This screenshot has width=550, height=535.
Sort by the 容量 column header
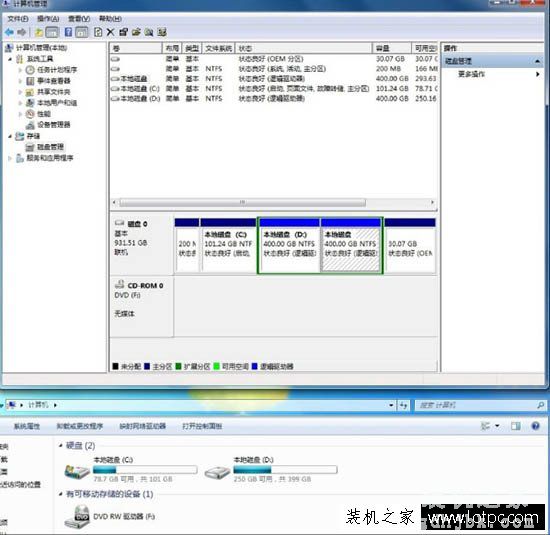point(391,48)
